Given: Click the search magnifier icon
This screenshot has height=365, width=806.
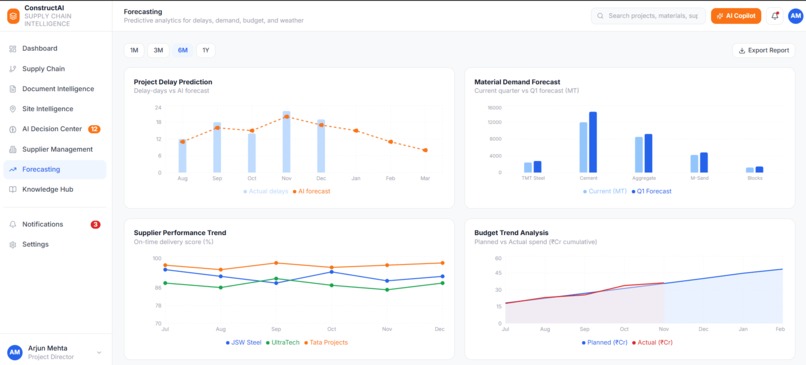Looking at the screenshot, I should (x=600, y=16).
